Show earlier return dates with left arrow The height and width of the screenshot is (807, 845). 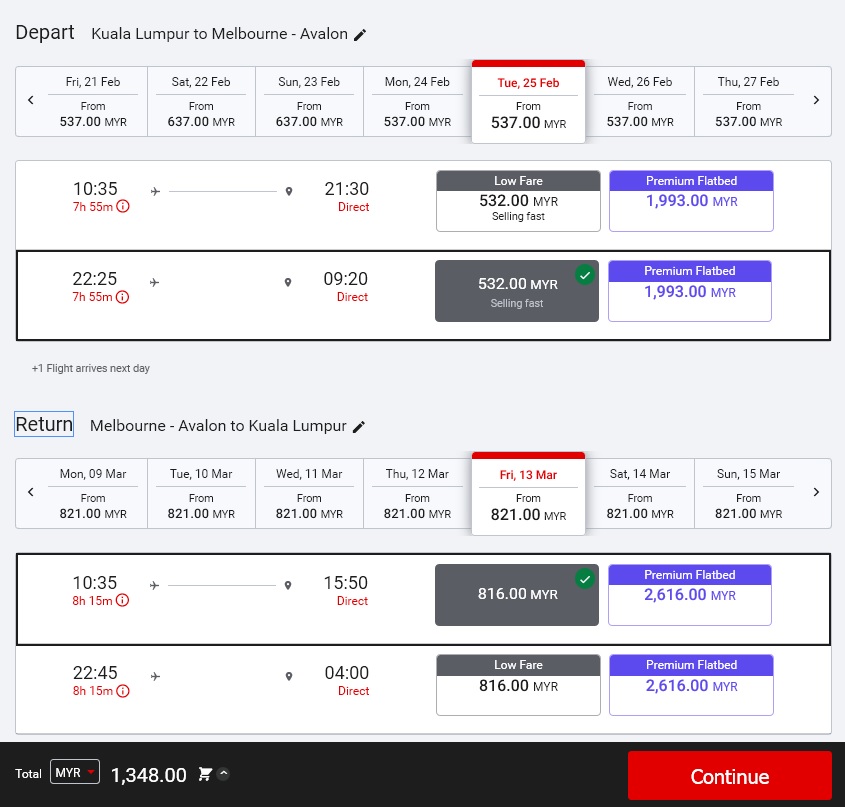[x=31, y=492]
